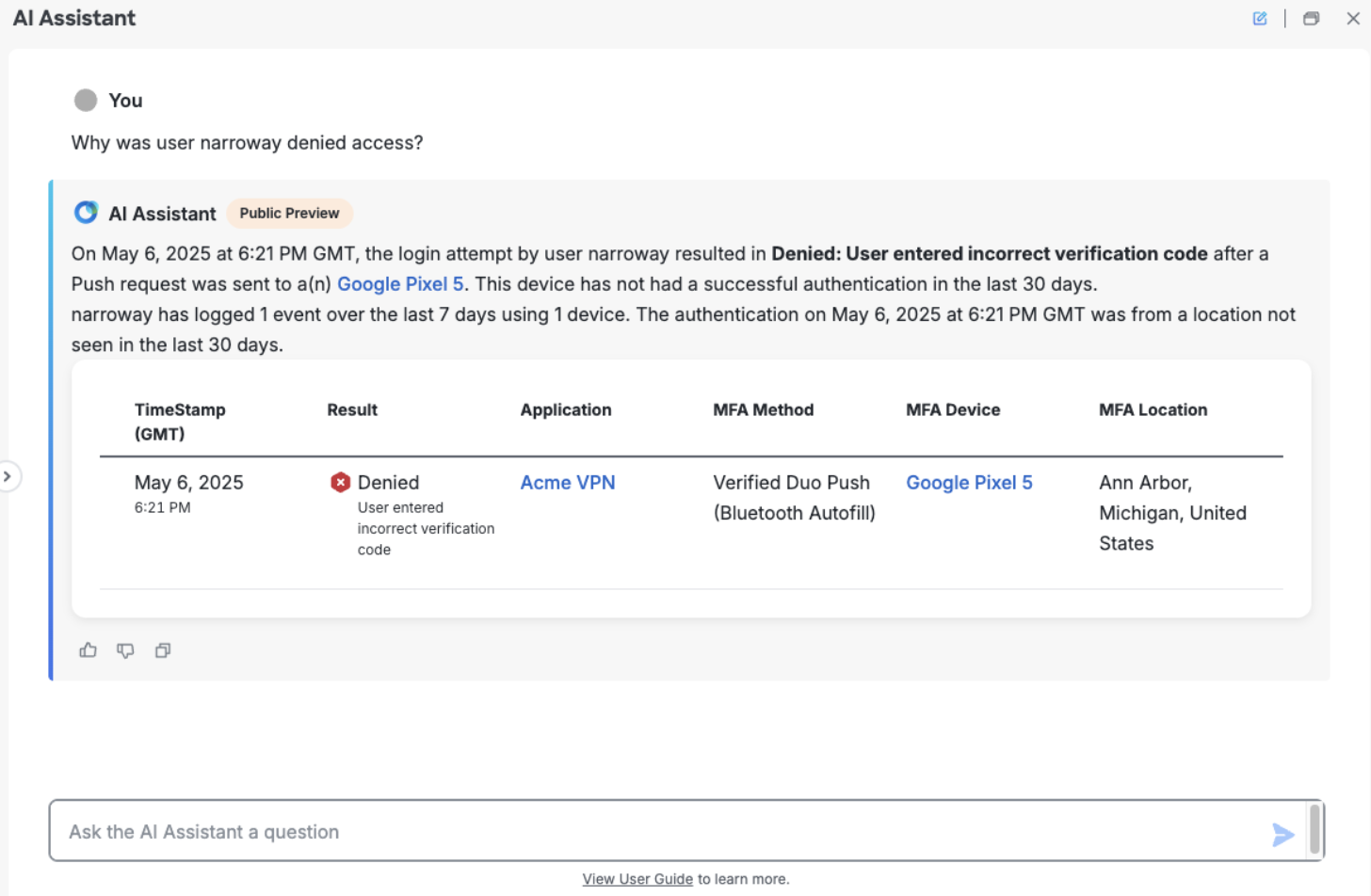Click the scrollbar beside the input box
1371x896 pixels.
(x=1315, y=831)
